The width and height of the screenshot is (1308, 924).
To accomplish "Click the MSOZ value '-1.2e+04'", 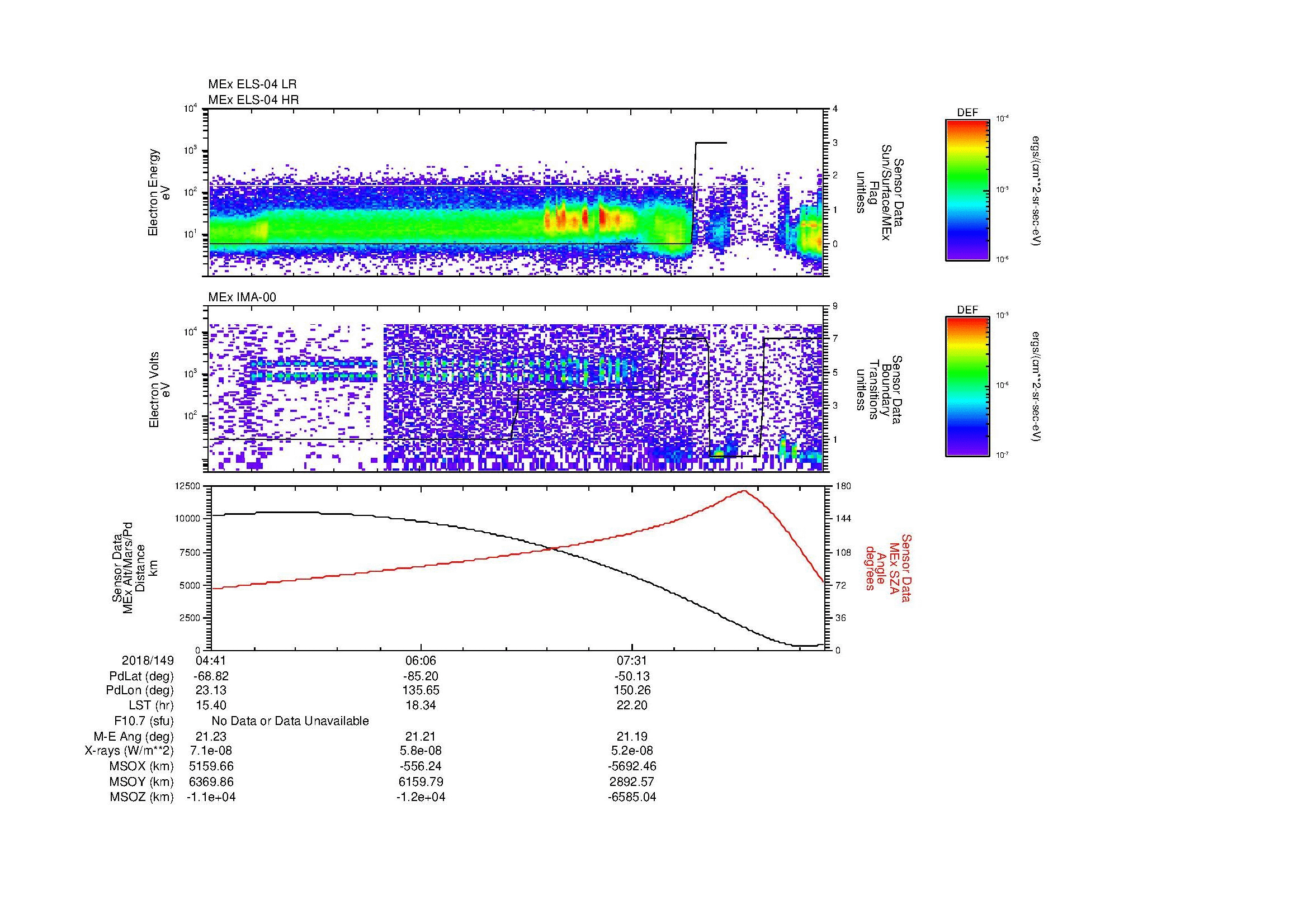I will click(x=421, y=797).
